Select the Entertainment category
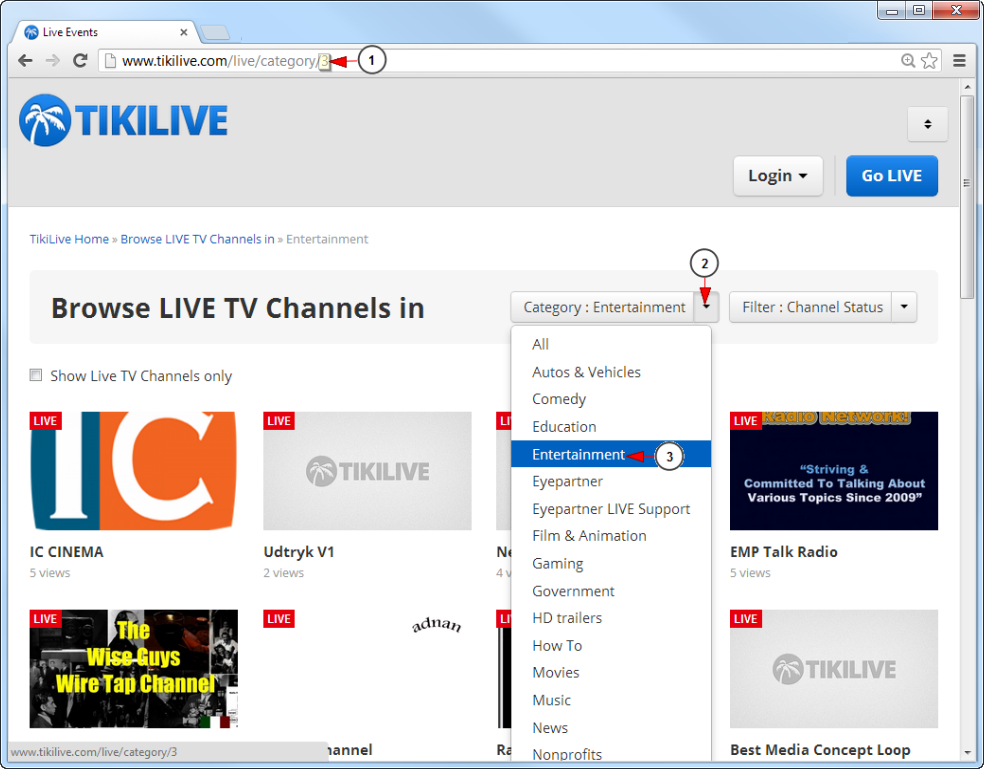The image size is (984, 769). [611, 454]
